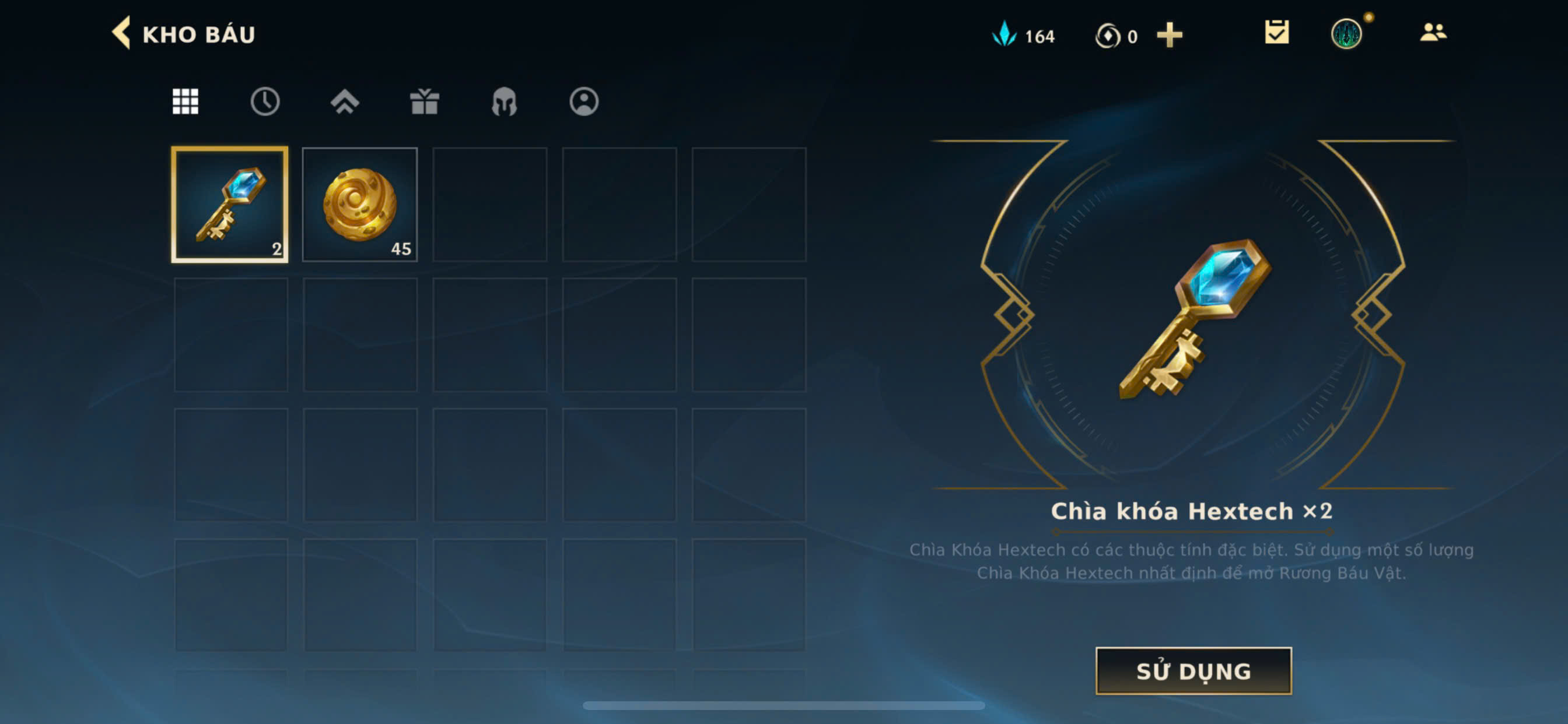
Task: Click the Chìa khóa Hextech ×2 title
Action: pos(1191,512)
